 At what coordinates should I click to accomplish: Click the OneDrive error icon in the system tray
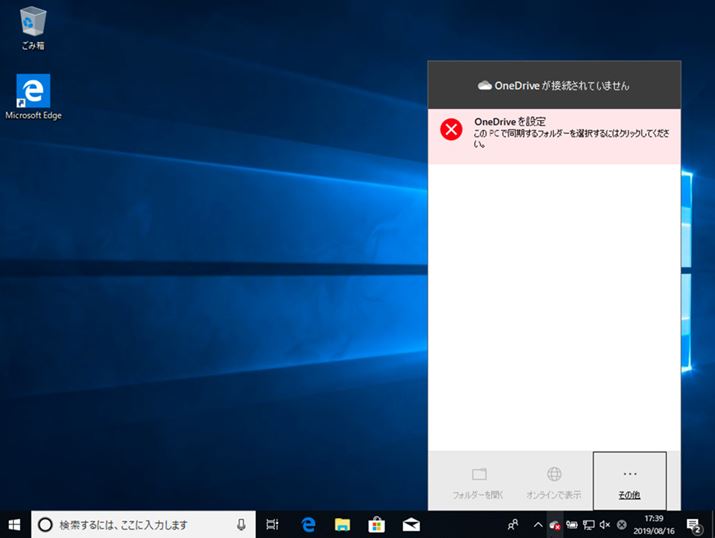pyautogui.click(x=555, y=525)
